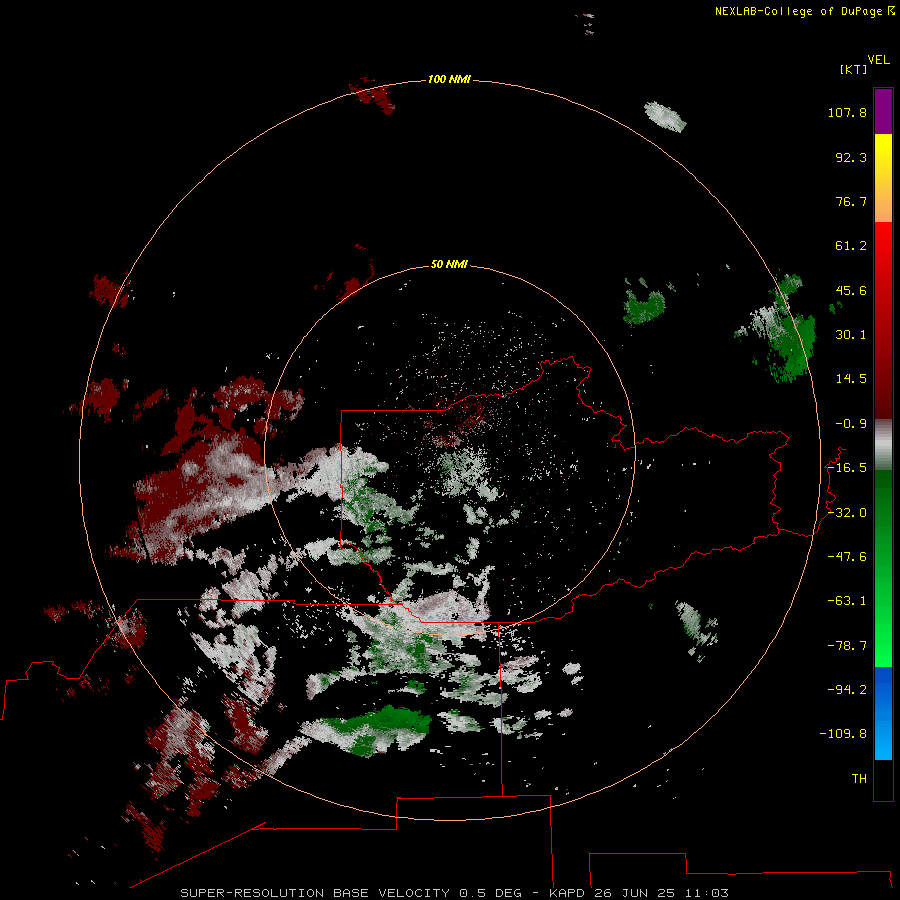Click the NEXLAB-College of DuPage label
This screenshot has height=900, width=900.
(x=800, y=11)
